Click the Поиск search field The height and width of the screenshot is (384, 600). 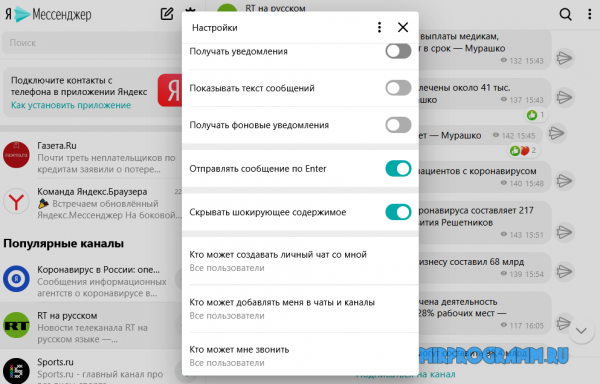click(x=92, y=42)
